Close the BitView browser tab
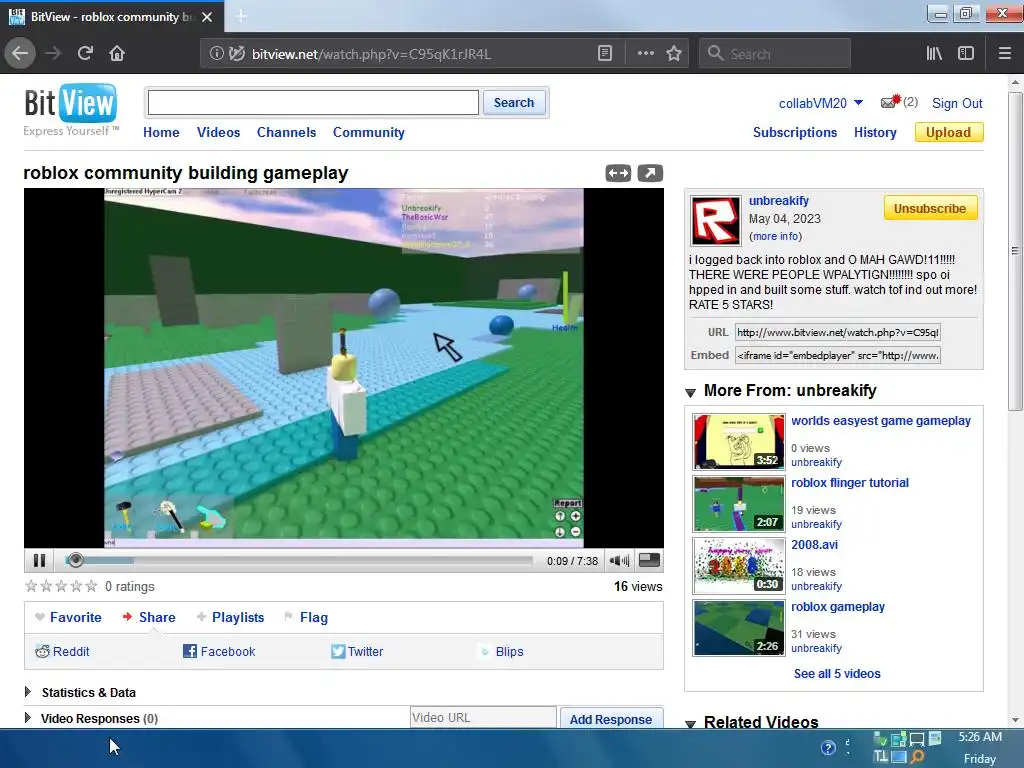 coord(207,17)
